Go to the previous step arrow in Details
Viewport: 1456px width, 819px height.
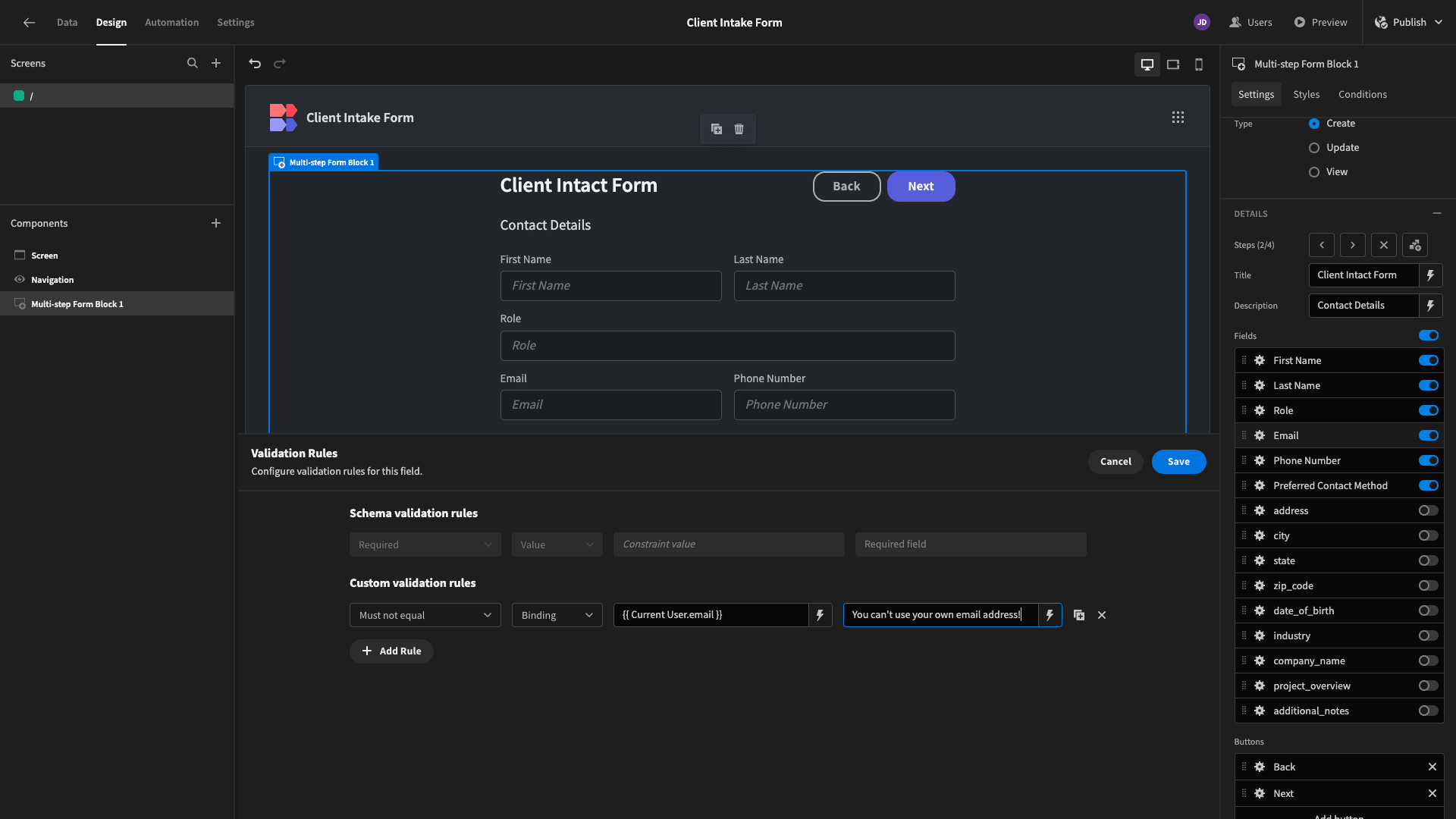(1322, 245)
